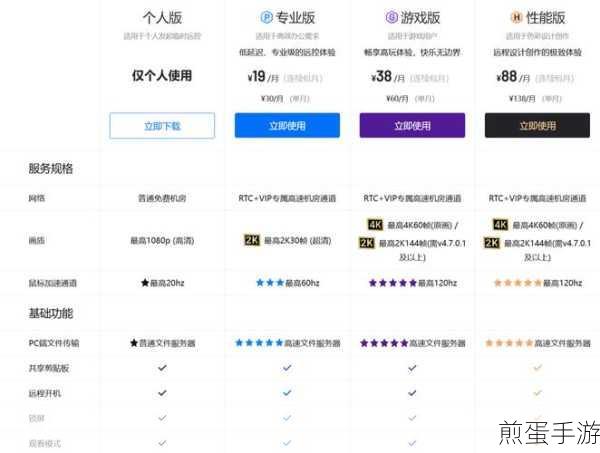
Task: Click the 远程开机 checkmark under 游戏版
Action: (412, 393)
